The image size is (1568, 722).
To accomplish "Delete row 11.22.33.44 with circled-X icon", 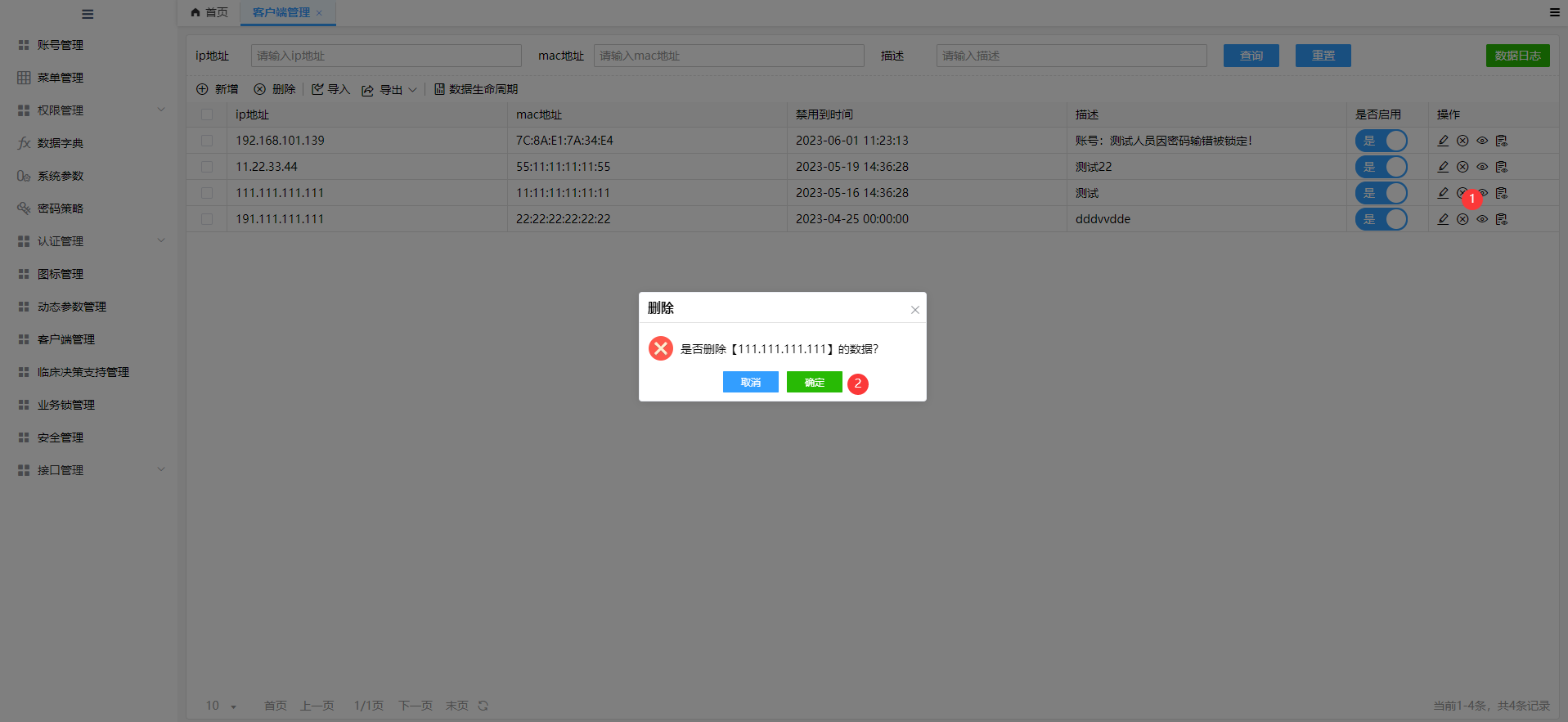I will [1462, 167].
